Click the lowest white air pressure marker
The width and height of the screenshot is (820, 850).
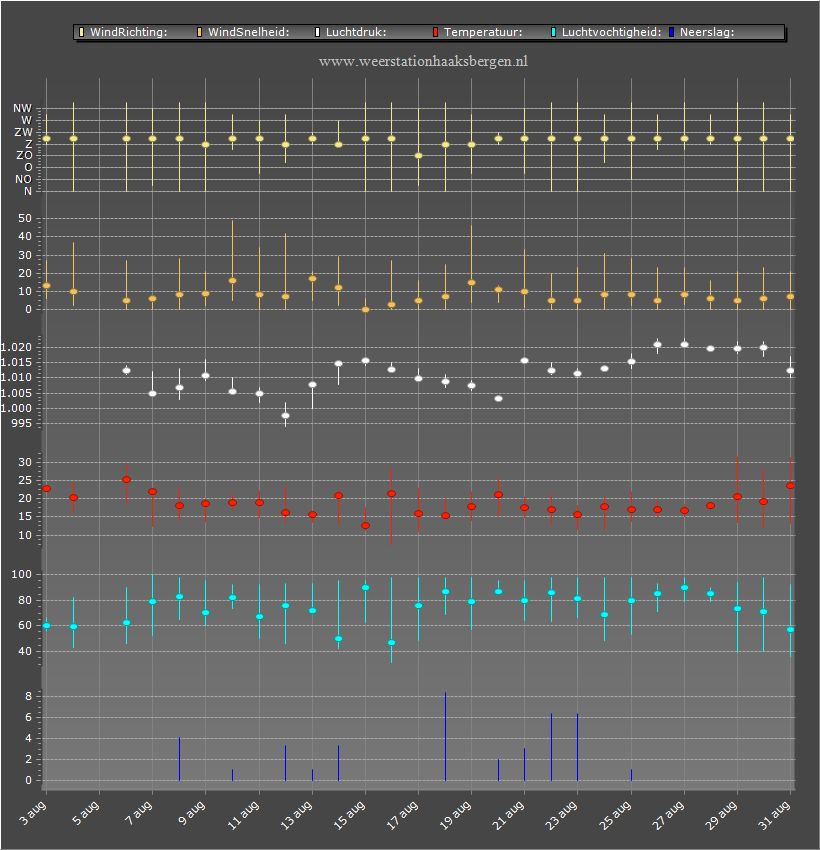click(286, 416)
